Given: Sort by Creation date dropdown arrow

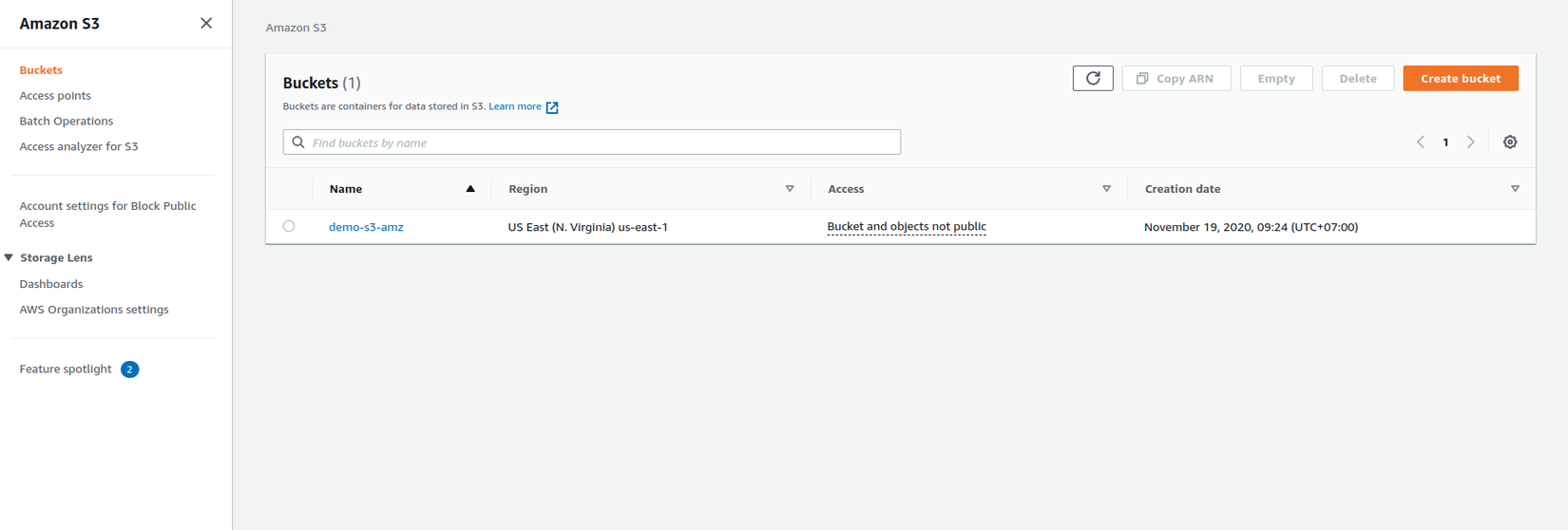Looking at the screenshot, I should click(x=1515, y=189).
